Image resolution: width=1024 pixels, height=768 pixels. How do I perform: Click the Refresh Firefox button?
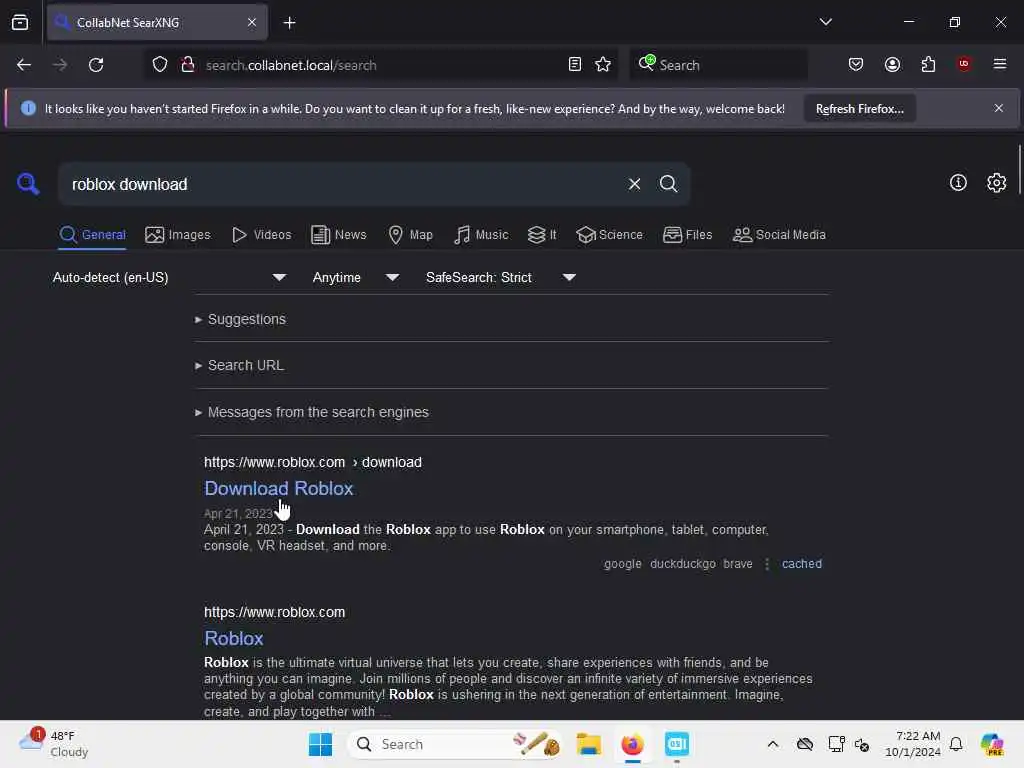859,109
